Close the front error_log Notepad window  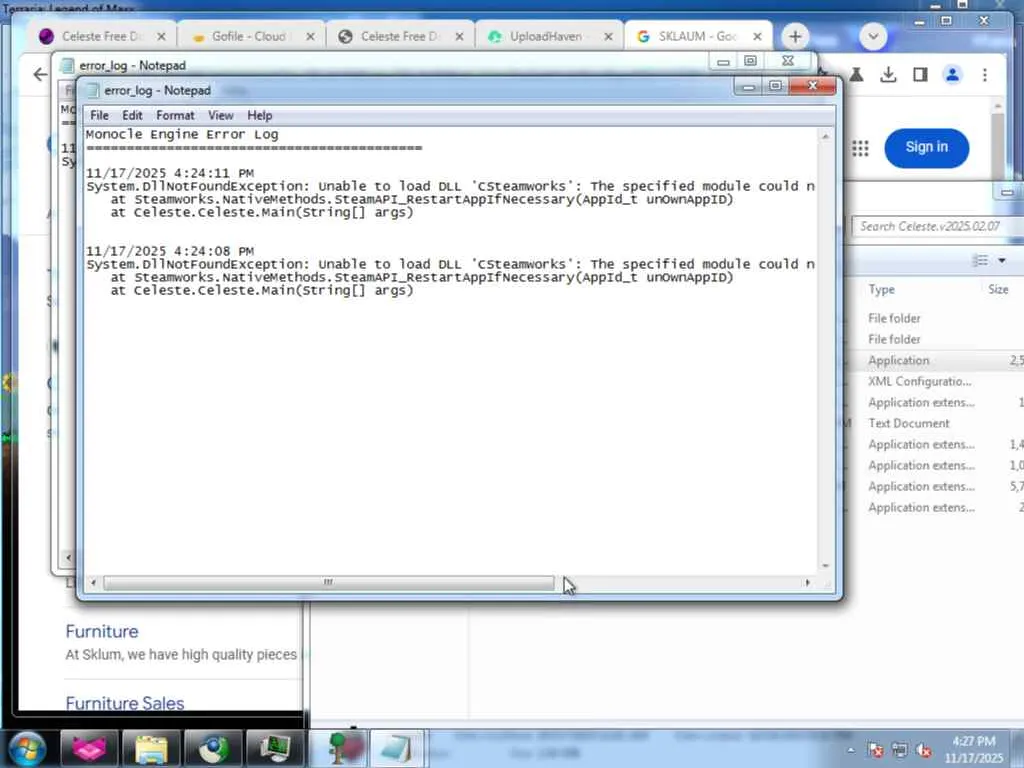pos(812,86)
